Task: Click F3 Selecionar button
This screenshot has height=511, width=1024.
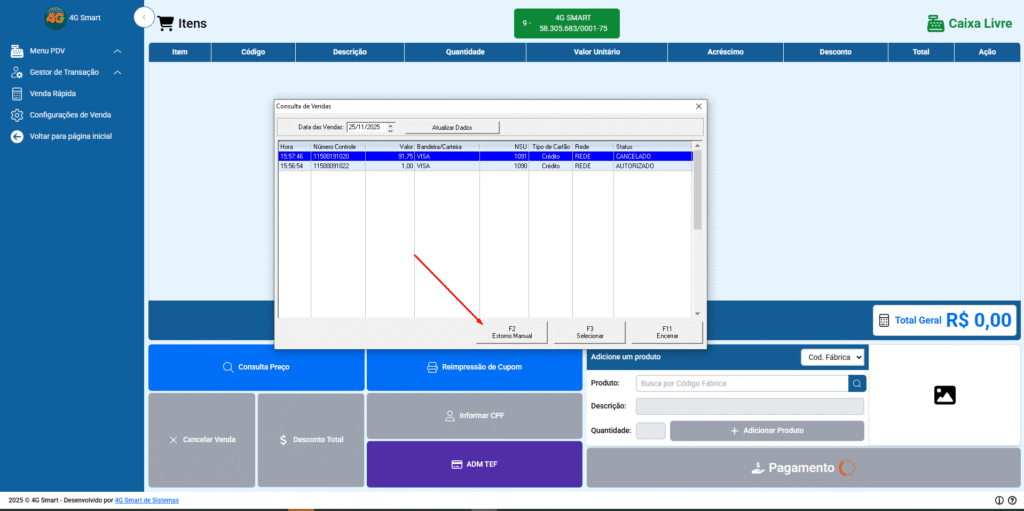Action: (590, 332)
